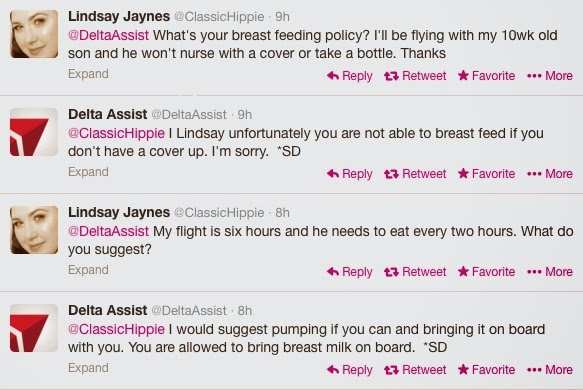
Task: Favorite the first Lindsay Jaynes tweet
Action: (x=486, y=76)
